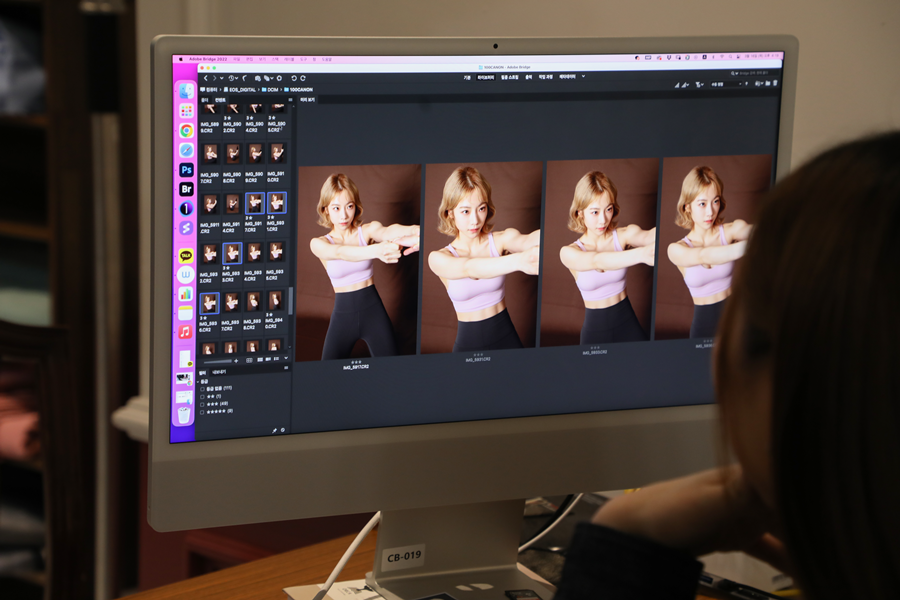Open the Music app in the Dock
Screen dimensions: 900x600
tap(185, 332)
